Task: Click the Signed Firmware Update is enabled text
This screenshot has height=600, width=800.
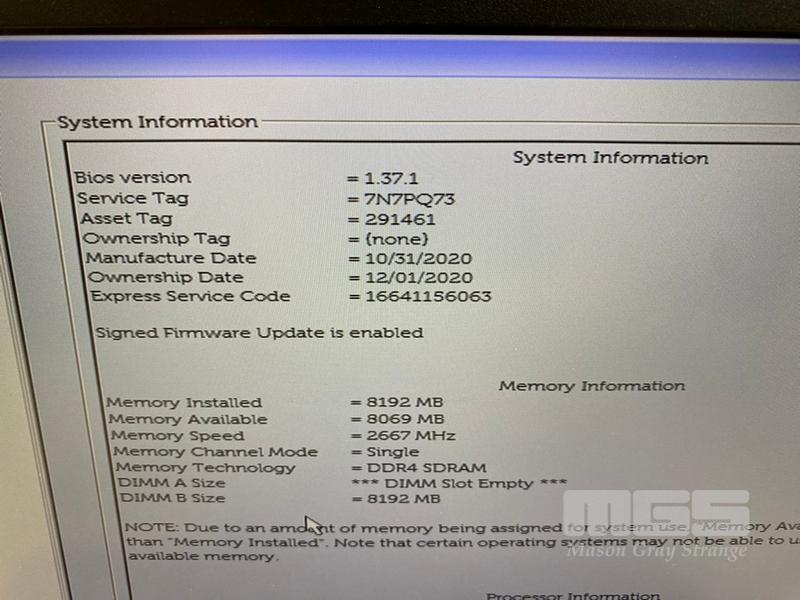Action: (x=259, y=332)
